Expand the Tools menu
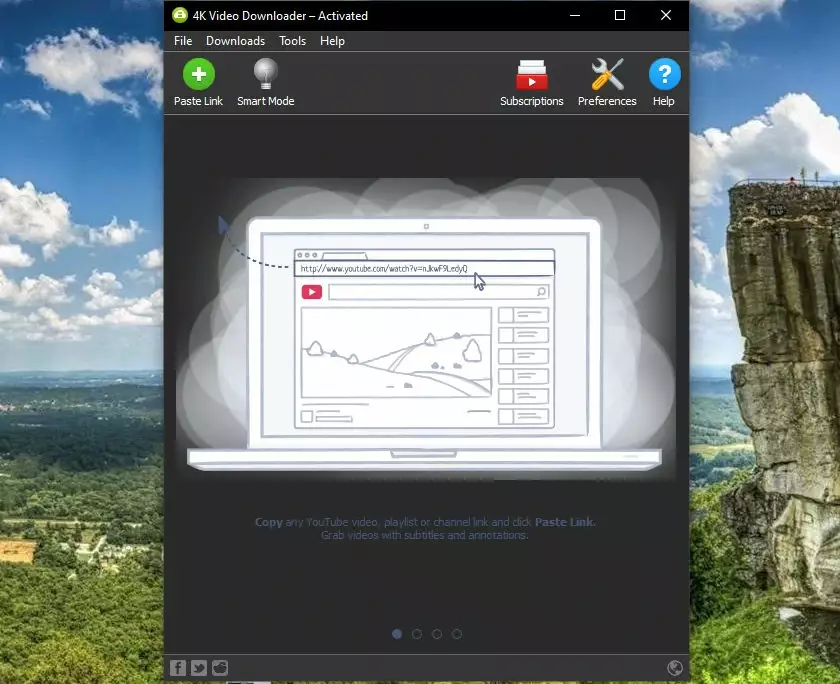The width and height of the screenshot is (840, 684). [293, 41]
